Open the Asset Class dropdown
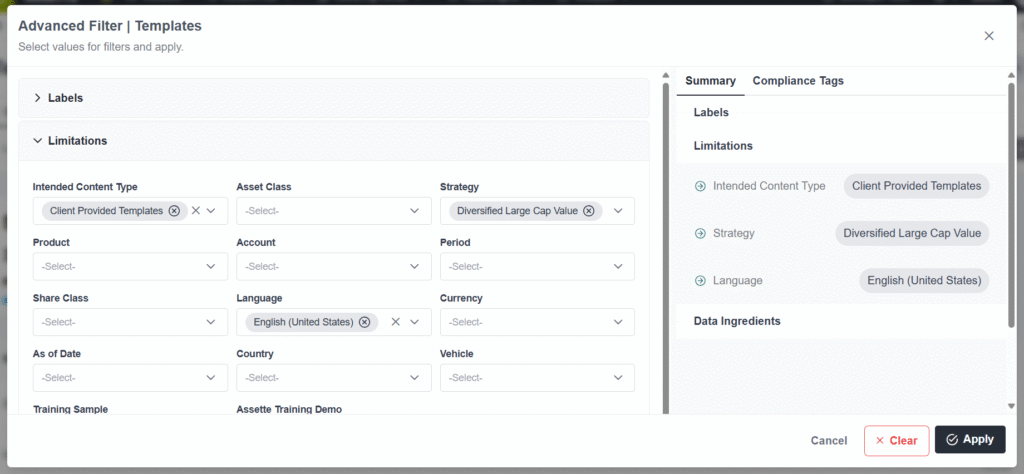This screenshot has height=474, width=1024. pyautogui.click(x=333, y=211)
